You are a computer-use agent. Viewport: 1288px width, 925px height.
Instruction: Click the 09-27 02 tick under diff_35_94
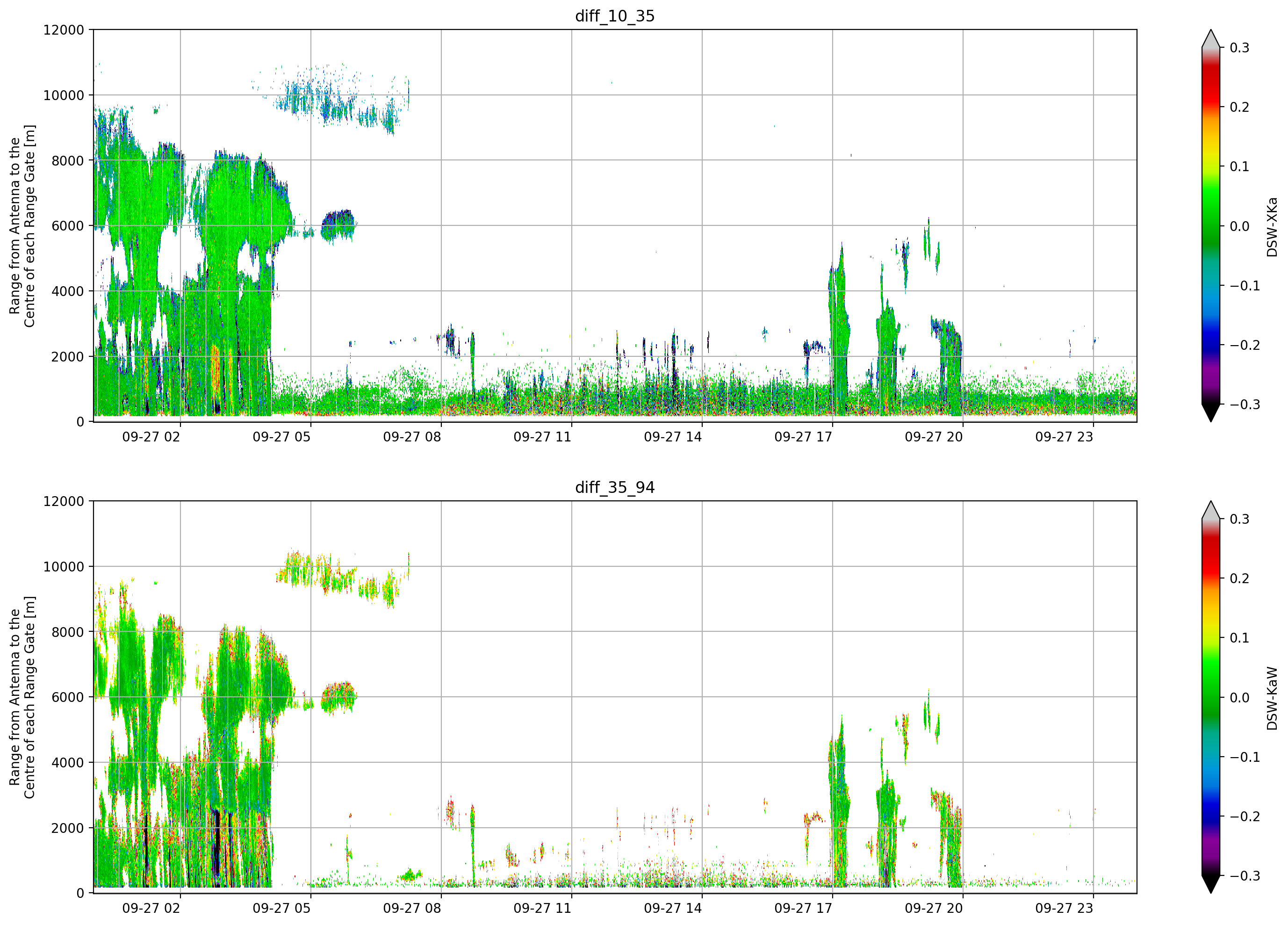(x=151, y=909)
